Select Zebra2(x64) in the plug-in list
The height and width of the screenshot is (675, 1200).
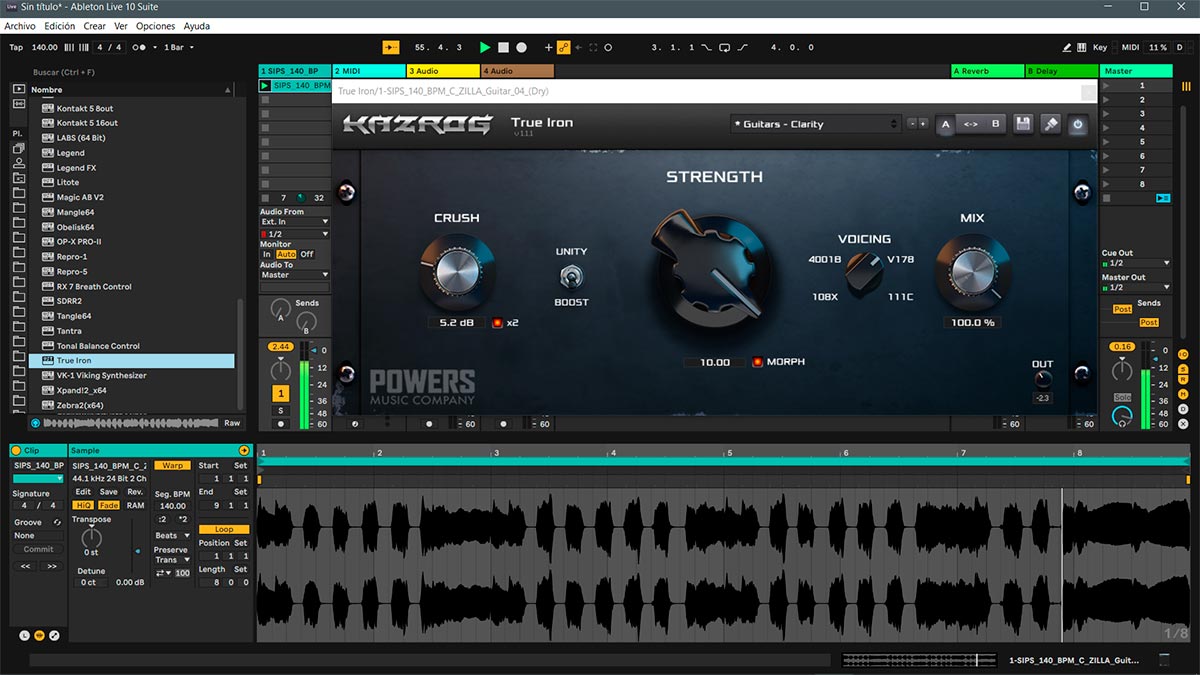point(132,405)
